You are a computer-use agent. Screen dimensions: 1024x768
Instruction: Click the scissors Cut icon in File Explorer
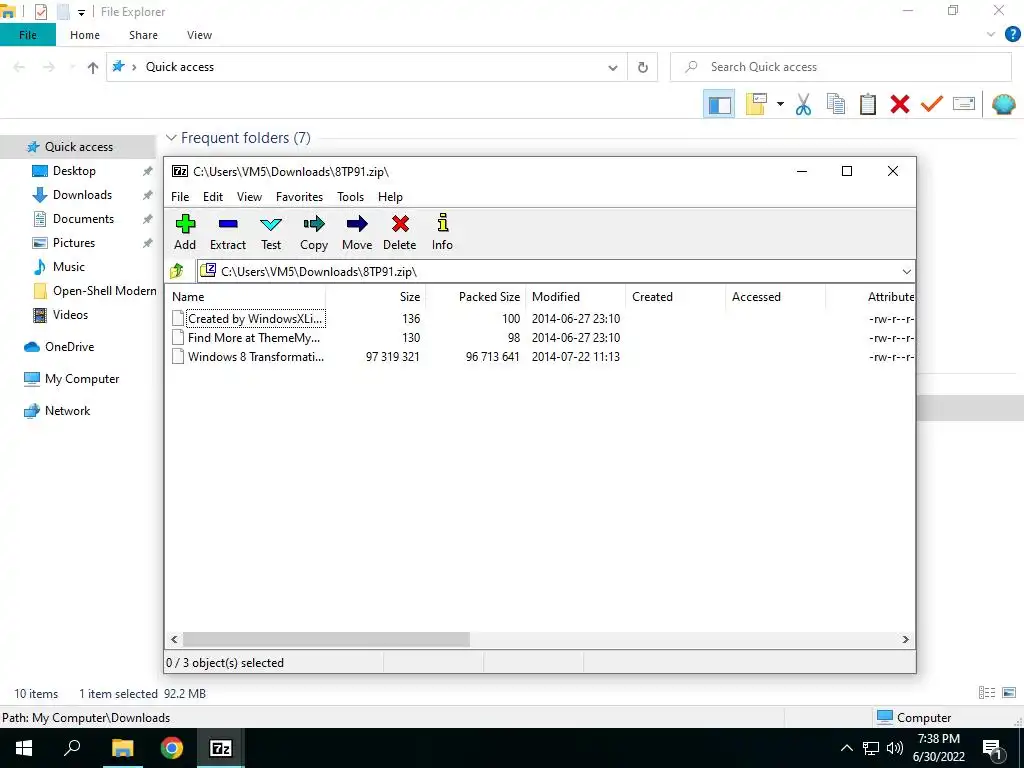803,104
